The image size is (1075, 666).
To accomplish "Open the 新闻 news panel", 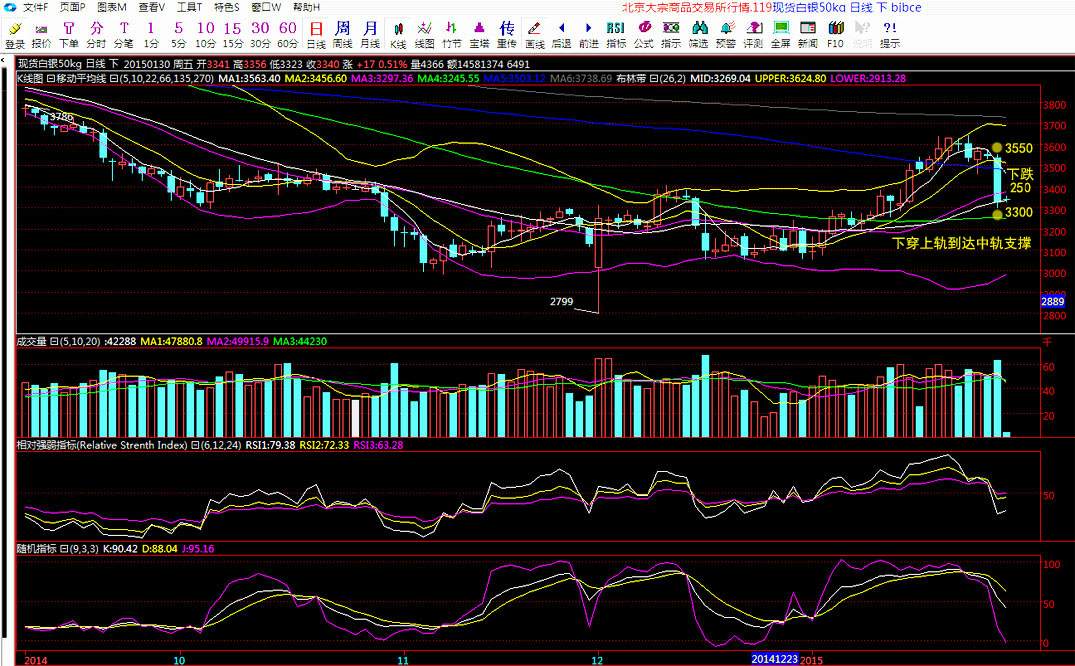I will pos(808,34).
